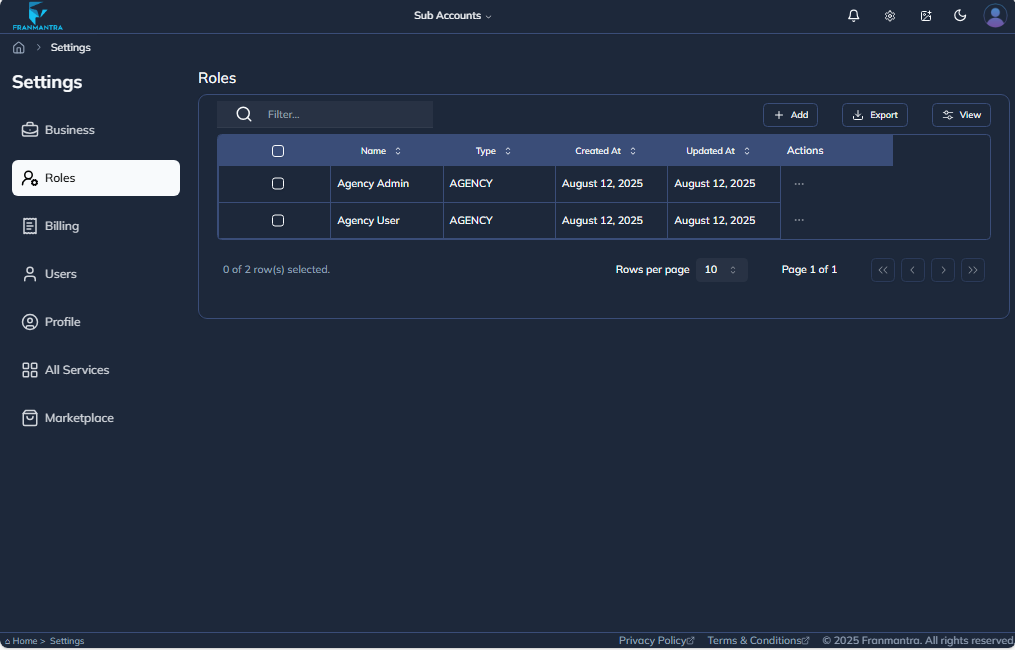Open the Billing section in the sidebar

(x=62, y=225)
